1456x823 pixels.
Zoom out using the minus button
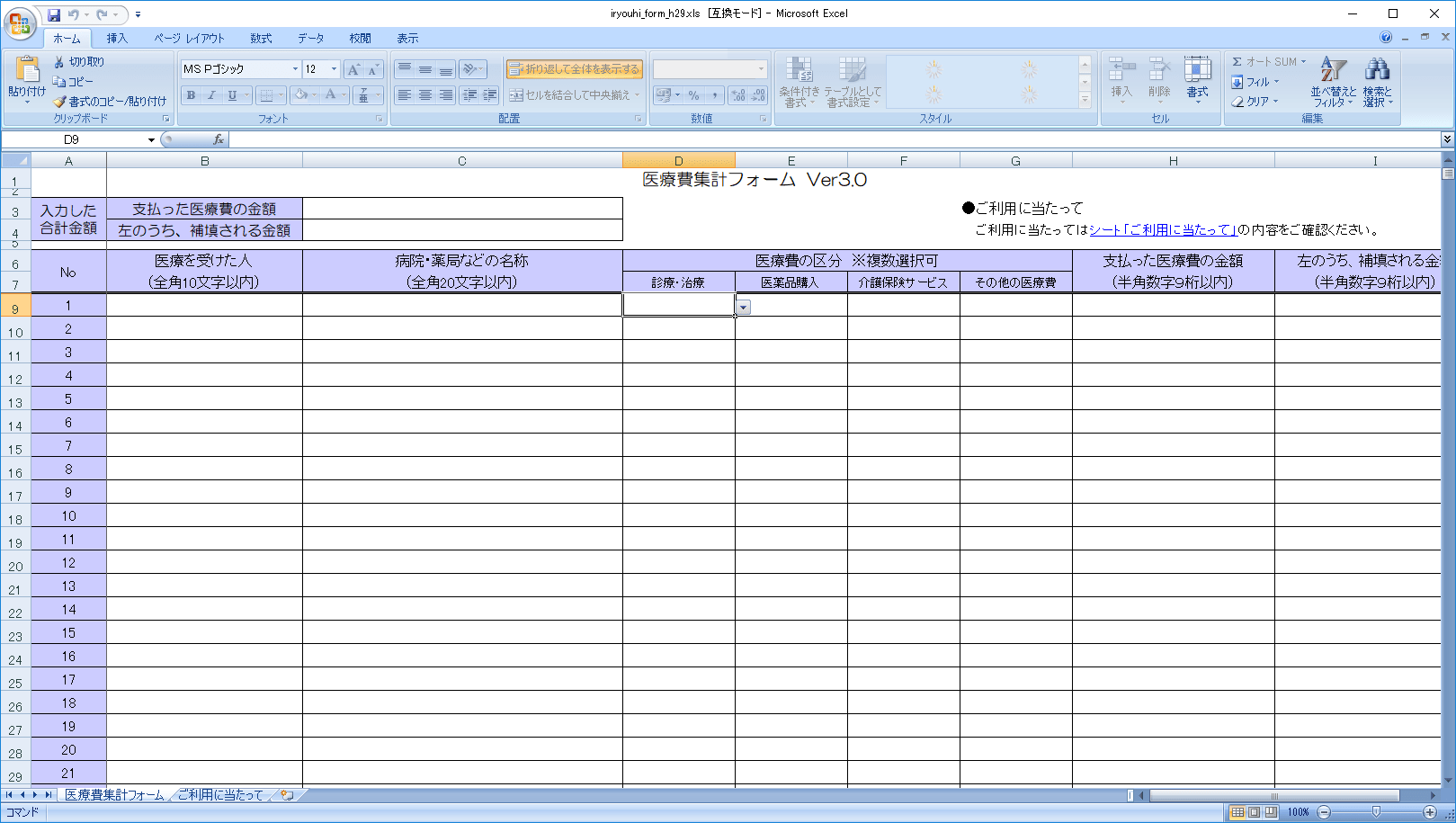click(1324, 812)
